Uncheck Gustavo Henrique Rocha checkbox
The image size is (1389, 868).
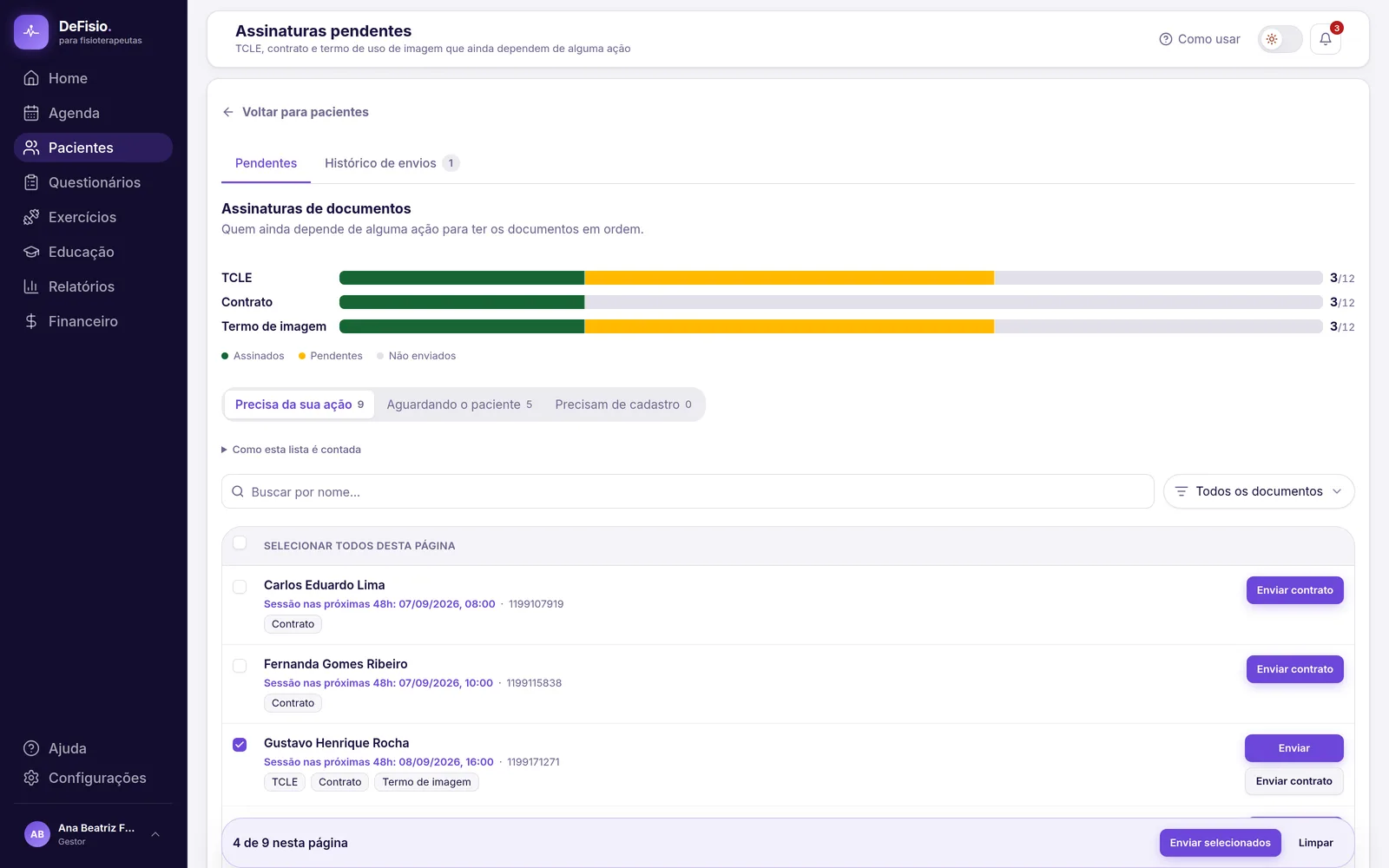coord(240,745)
